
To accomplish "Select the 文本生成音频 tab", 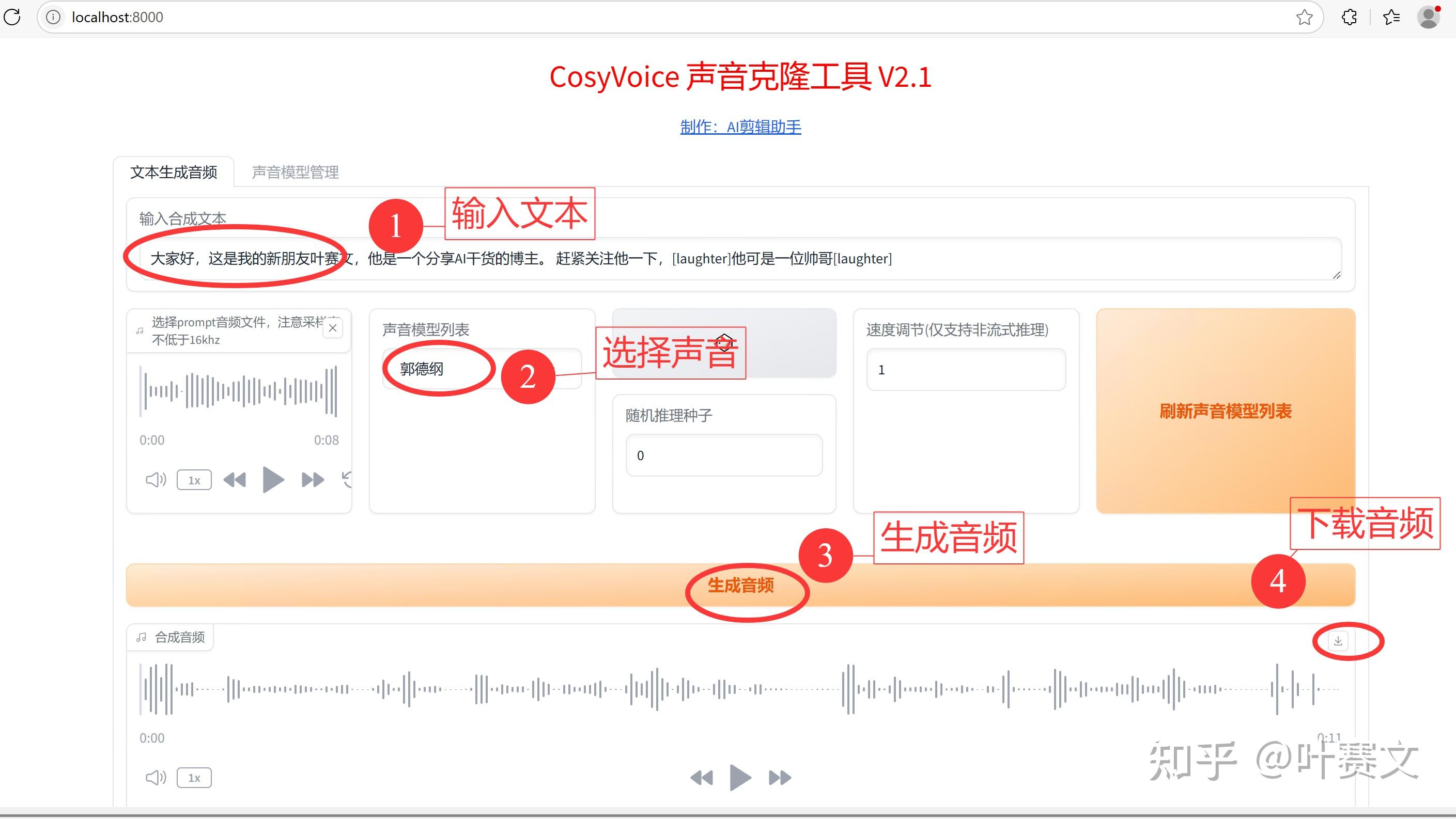I will (175, 172).
